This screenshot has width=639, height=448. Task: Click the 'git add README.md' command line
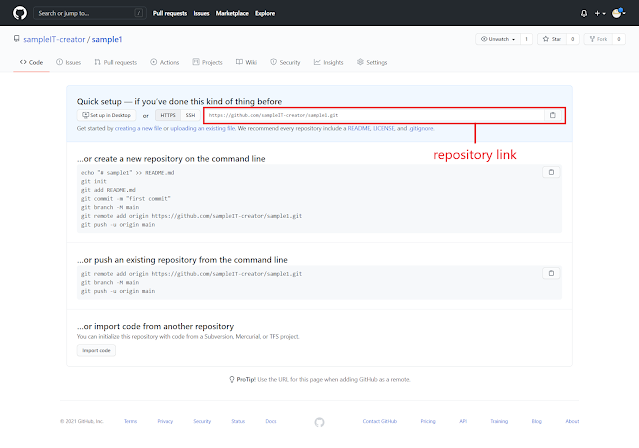108,190
